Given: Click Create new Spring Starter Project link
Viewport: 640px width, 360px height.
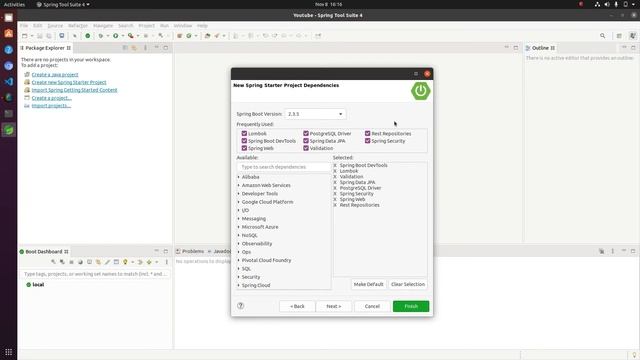Looking at the screenshot, I should (69, 82).
